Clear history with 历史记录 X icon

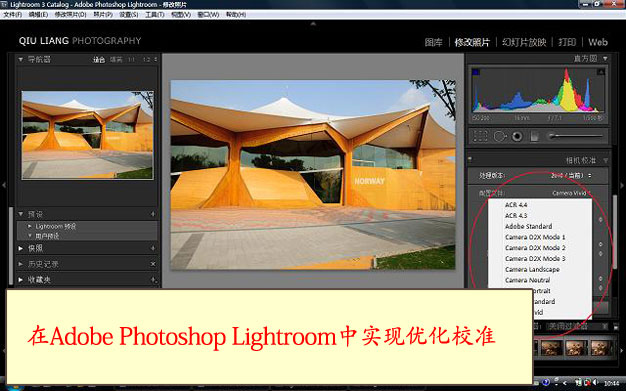click(153, 264)
